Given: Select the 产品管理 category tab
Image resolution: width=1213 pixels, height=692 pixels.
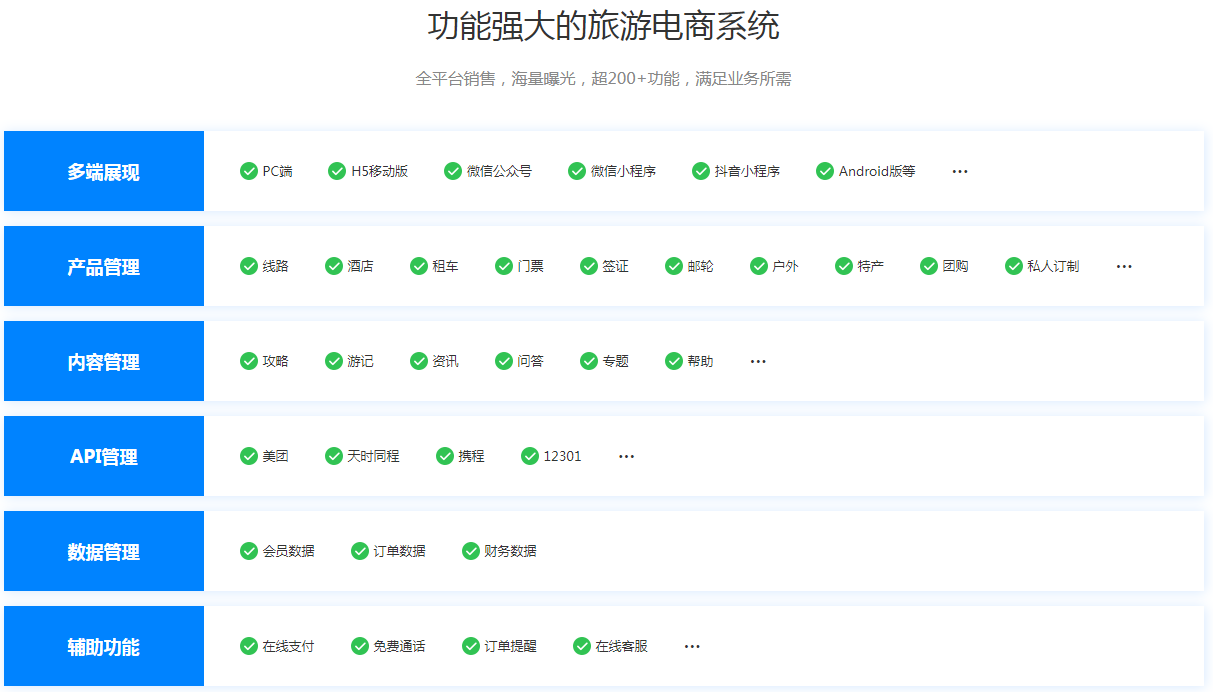Looking at the screenshot, I should (104, 266).
